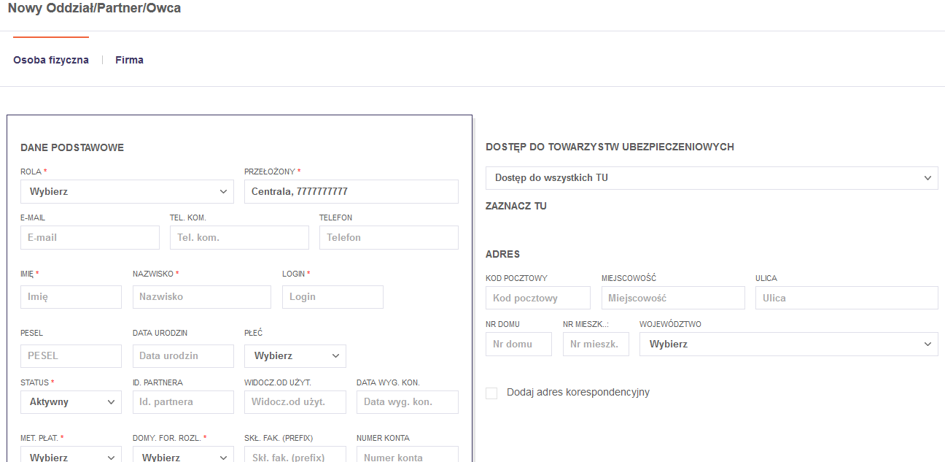Focus the E-mail input field

90,238
